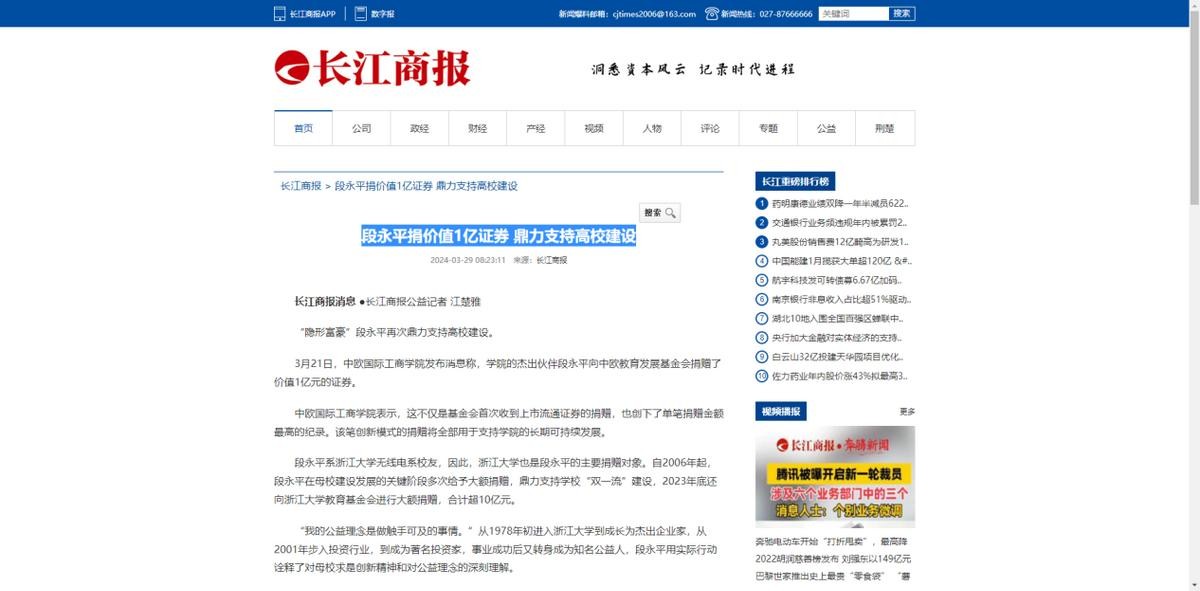The width and height of the screenshot is (1200, 591).
Task: Click the news hotline telephone icon
Action: pos(712,14)
